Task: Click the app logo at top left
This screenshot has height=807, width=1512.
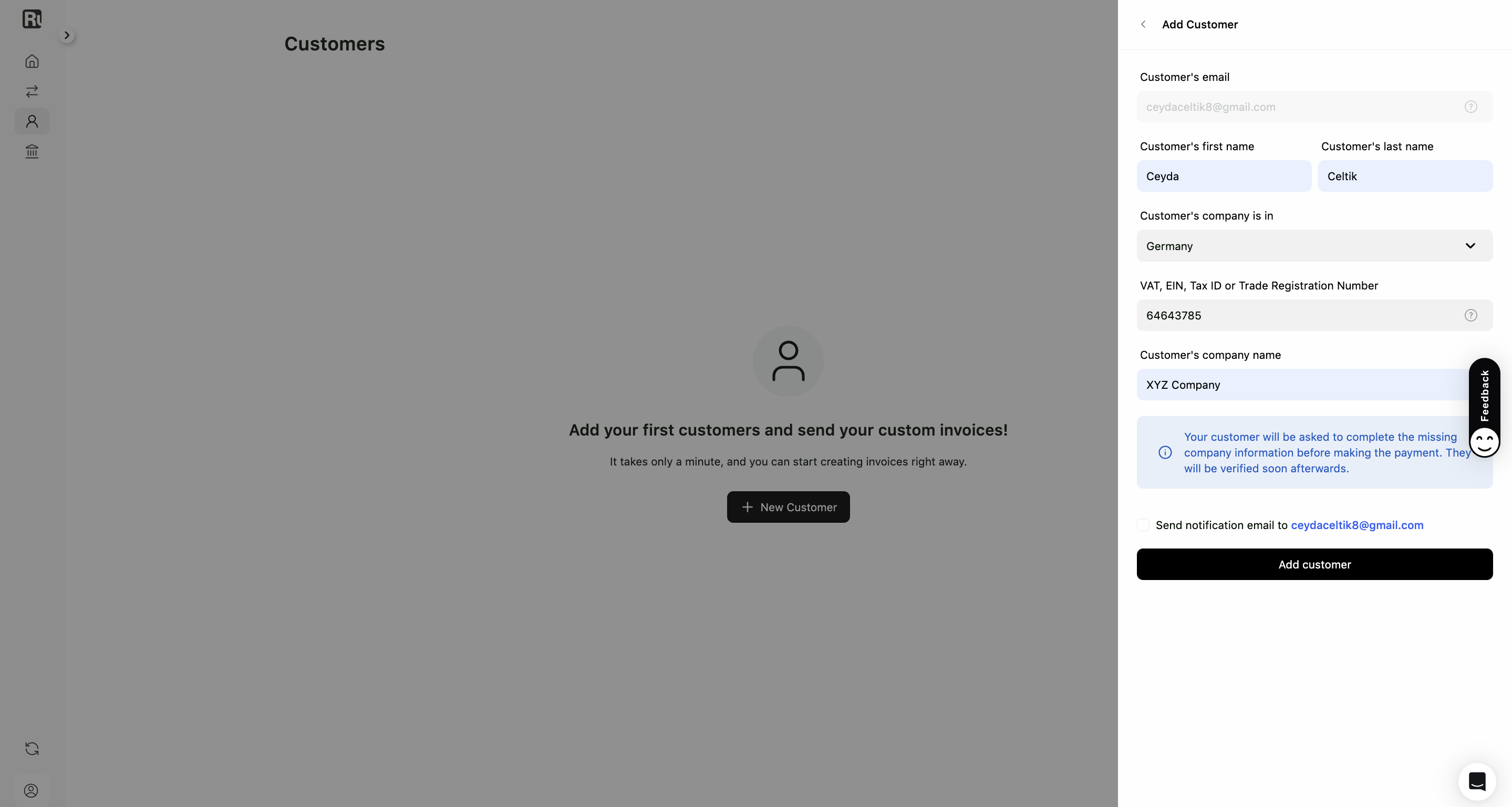Action: tap(32, 19)
